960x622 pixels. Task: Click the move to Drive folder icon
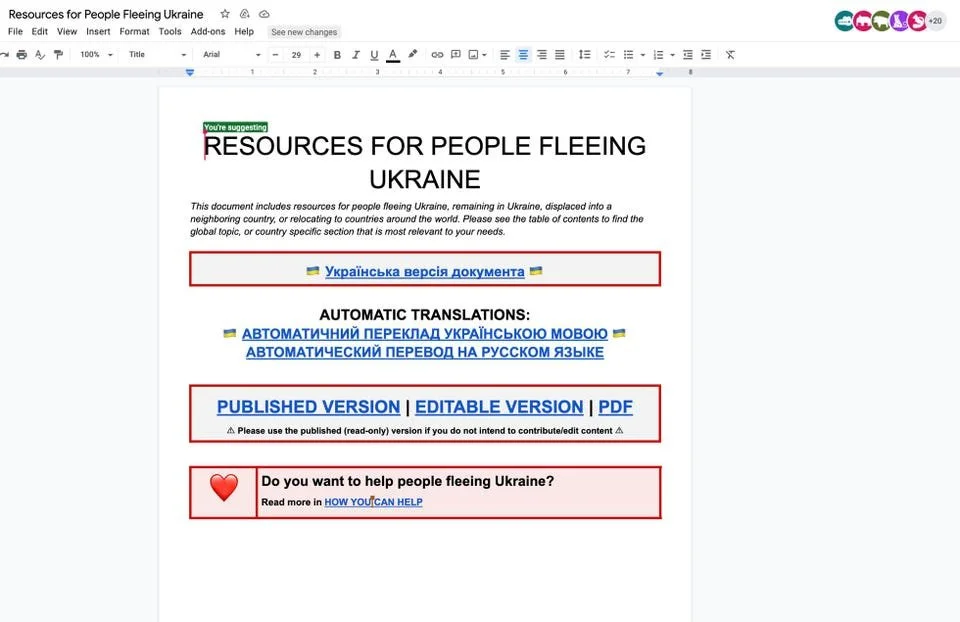tap(244, 13)
